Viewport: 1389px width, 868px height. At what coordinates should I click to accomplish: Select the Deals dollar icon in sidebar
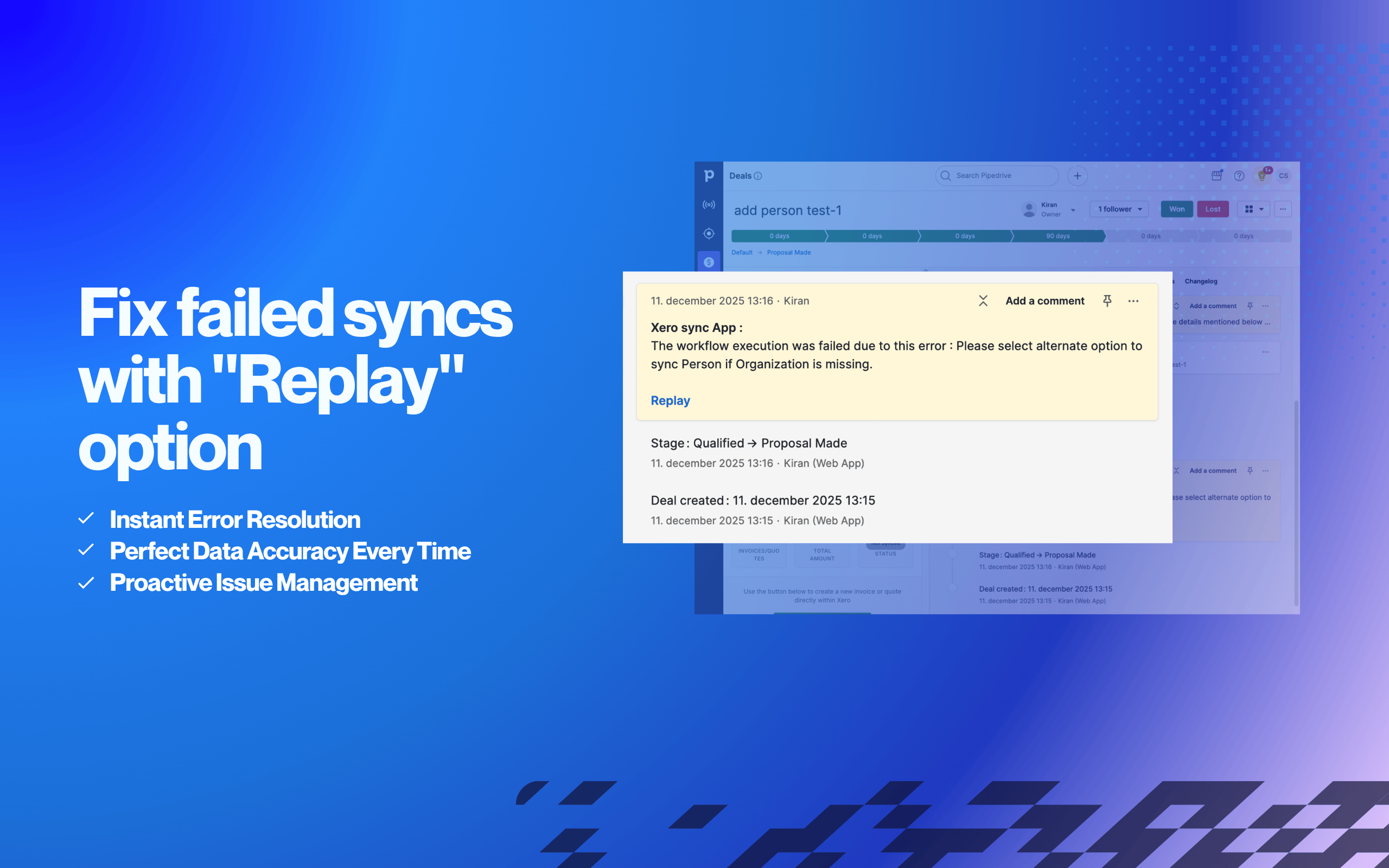[709, 263]
